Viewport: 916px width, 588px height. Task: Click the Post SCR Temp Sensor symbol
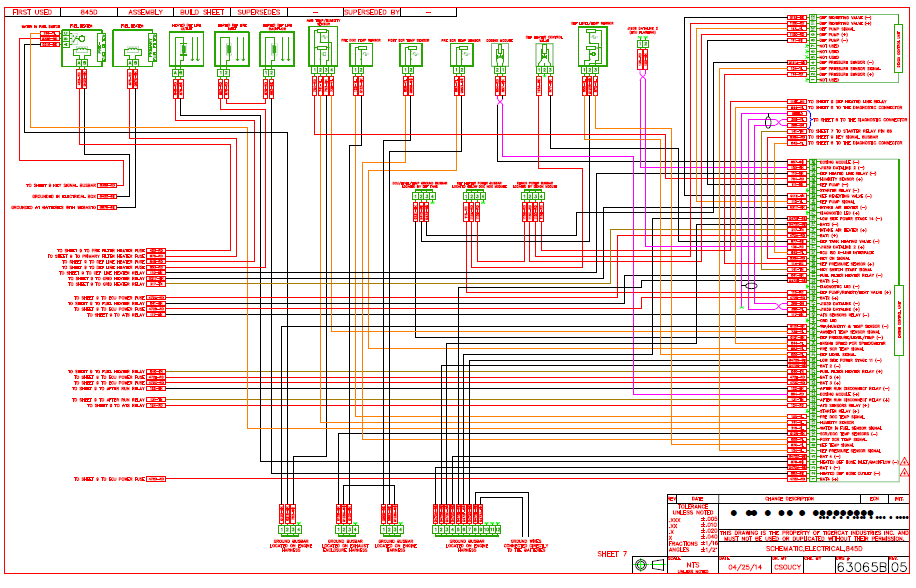[x=412, y=57]
